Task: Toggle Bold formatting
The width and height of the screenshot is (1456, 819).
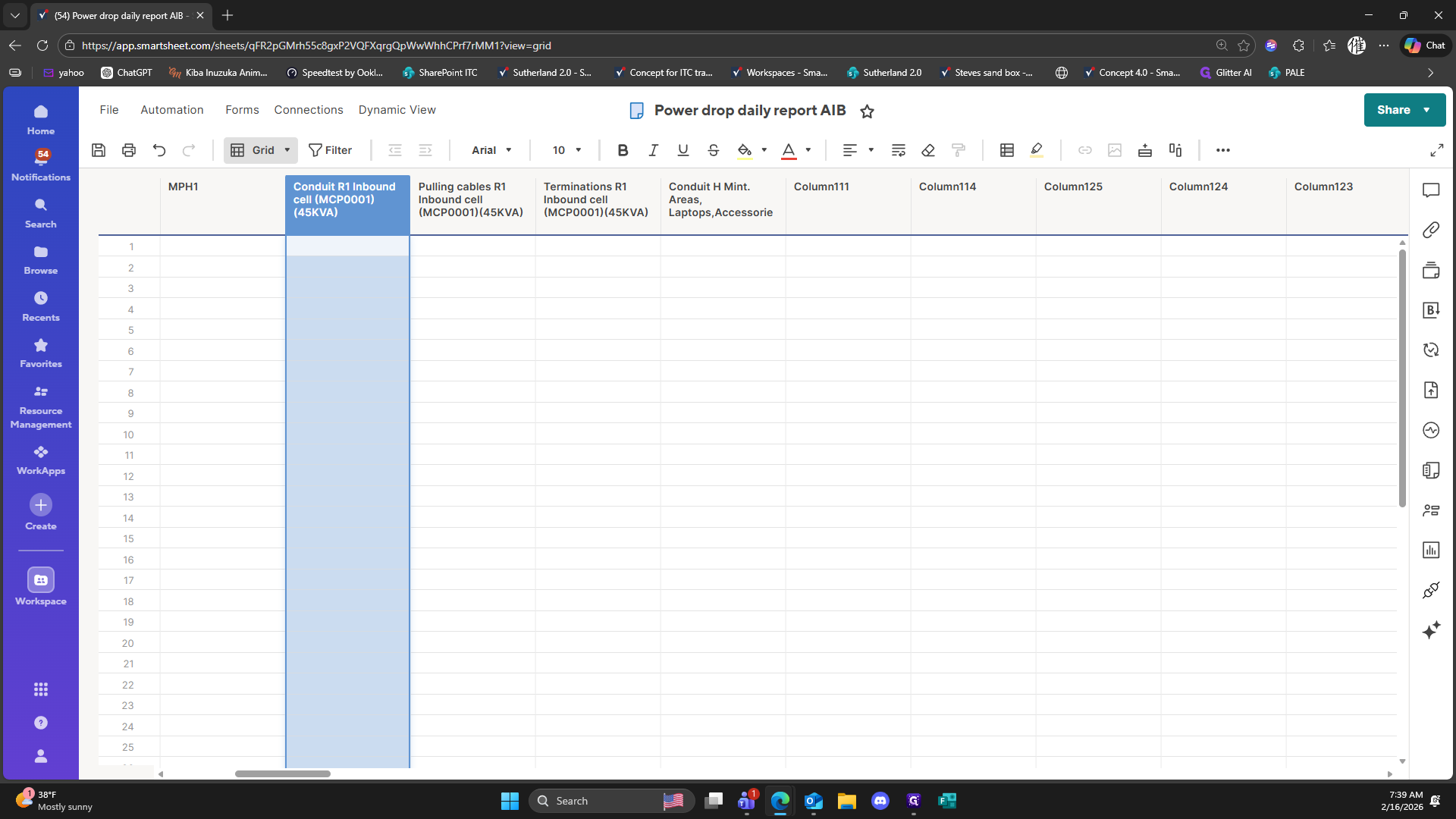Action: 623,150
